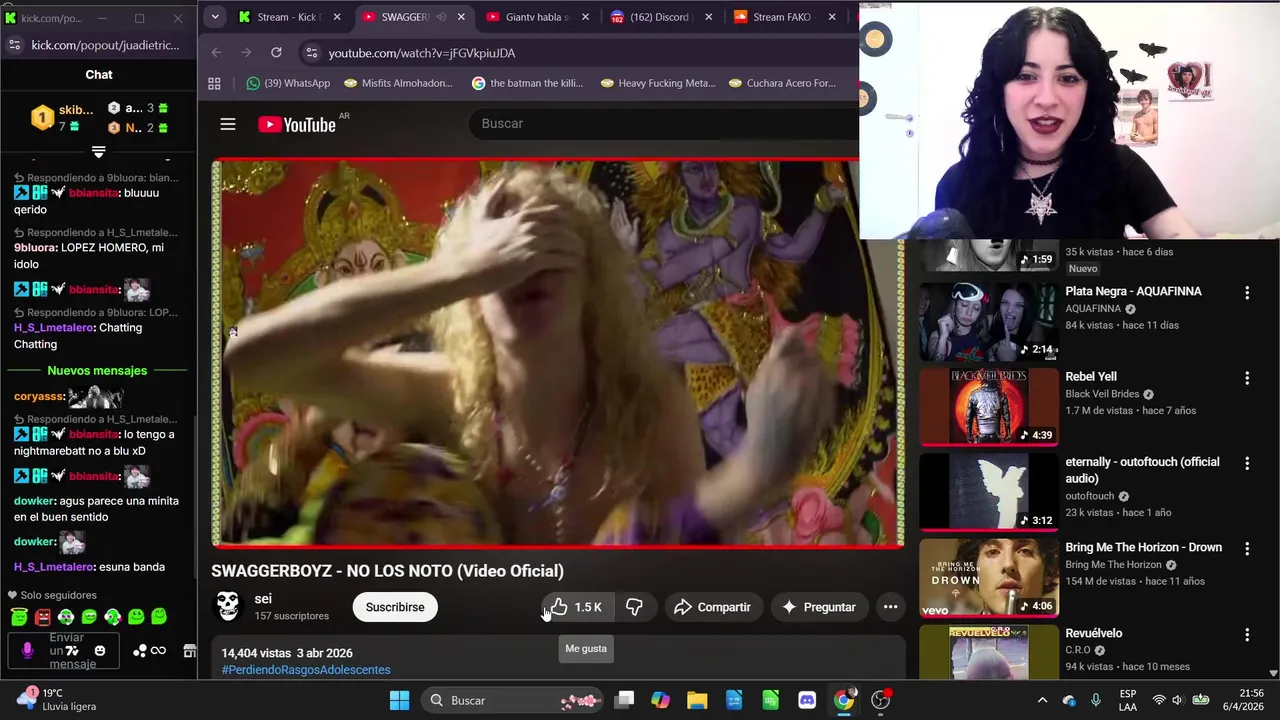
Task: Open File Explorer from the taskbar
Action: (x=697, y=700)
